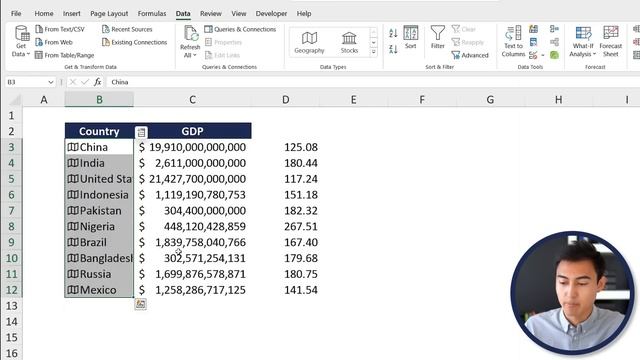Select column C header
Screen dimensions: 640x360
pyautogui.click(x=192, y=100)
